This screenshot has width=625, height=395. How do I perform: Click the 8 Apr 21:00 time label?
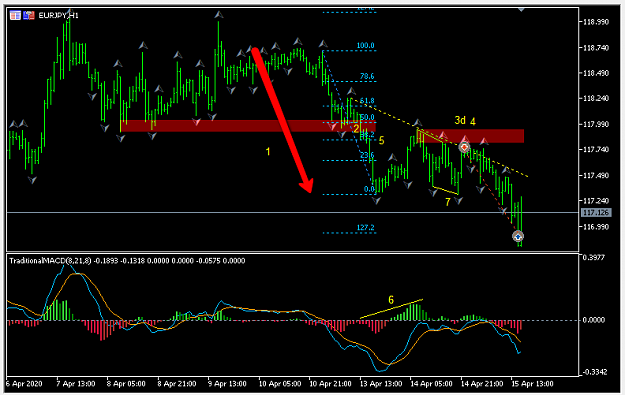pyautogui.click(x=177, y=384)
